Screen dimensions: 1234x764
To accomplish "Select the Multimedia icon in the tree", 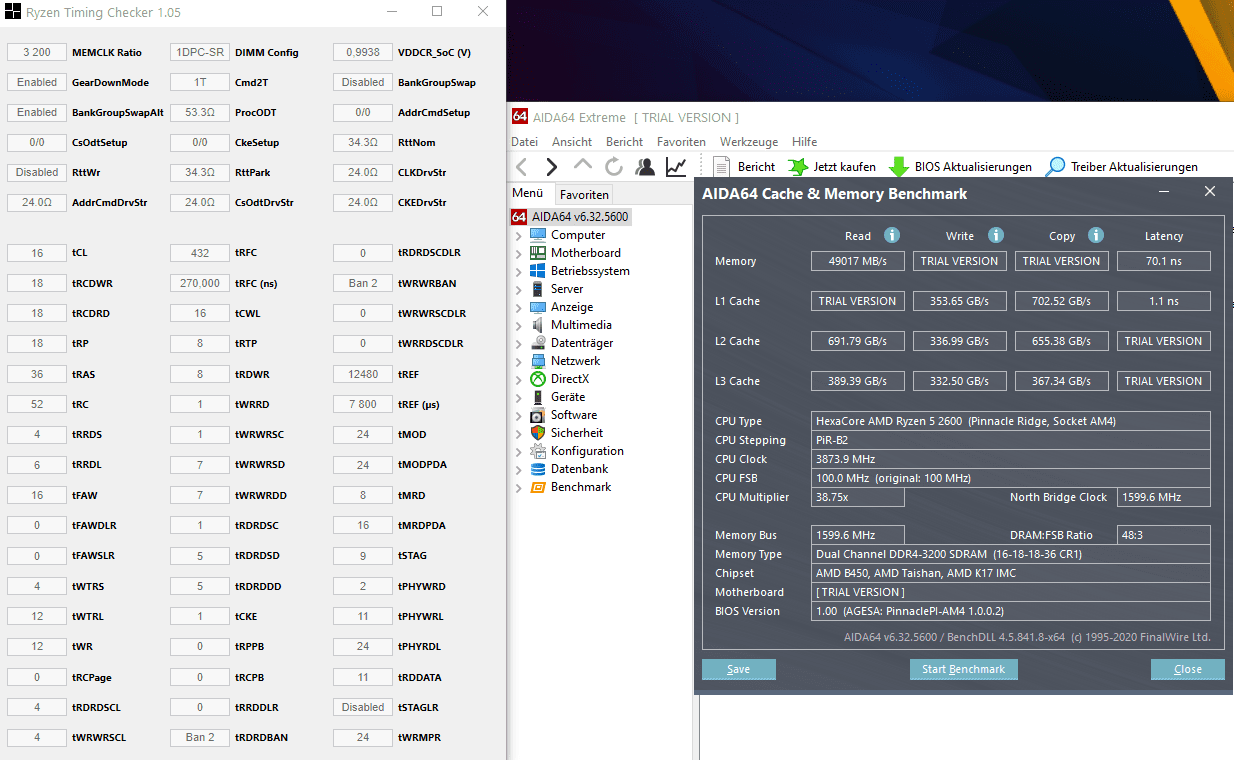I will (538, 325).
